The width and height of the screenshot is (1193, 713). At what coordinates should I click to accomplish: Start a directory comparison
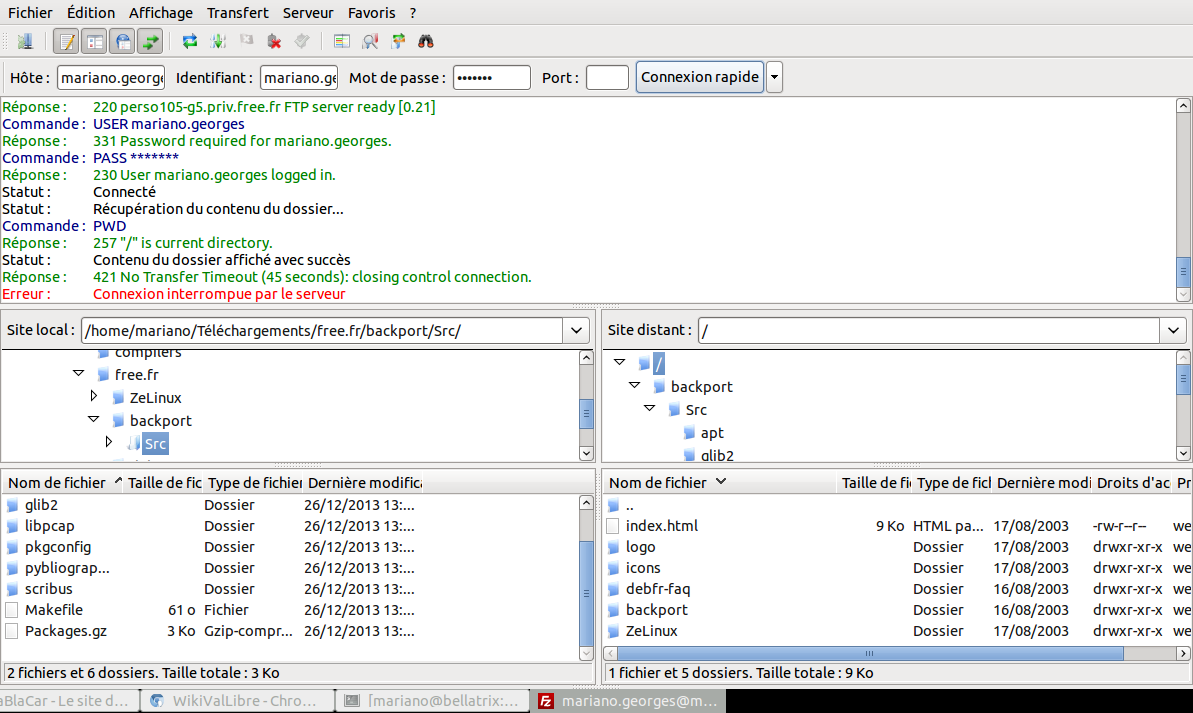pyautogui.click(x=371, y=41)
